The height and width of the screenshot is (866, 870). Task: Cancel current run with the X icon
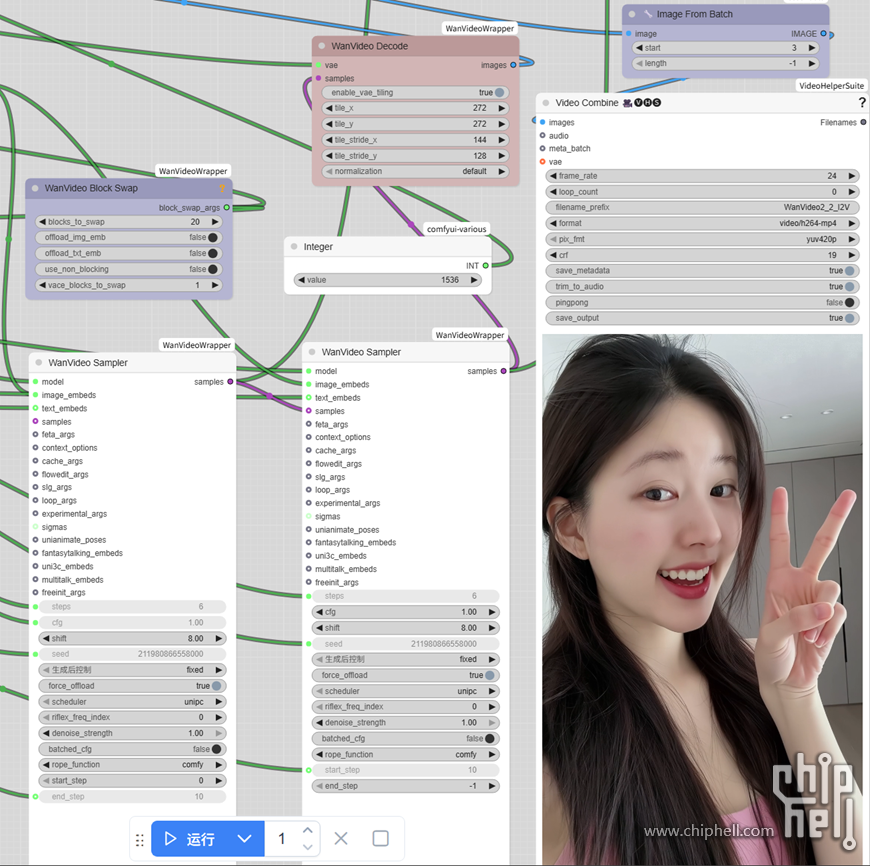(x=341, y=838)
